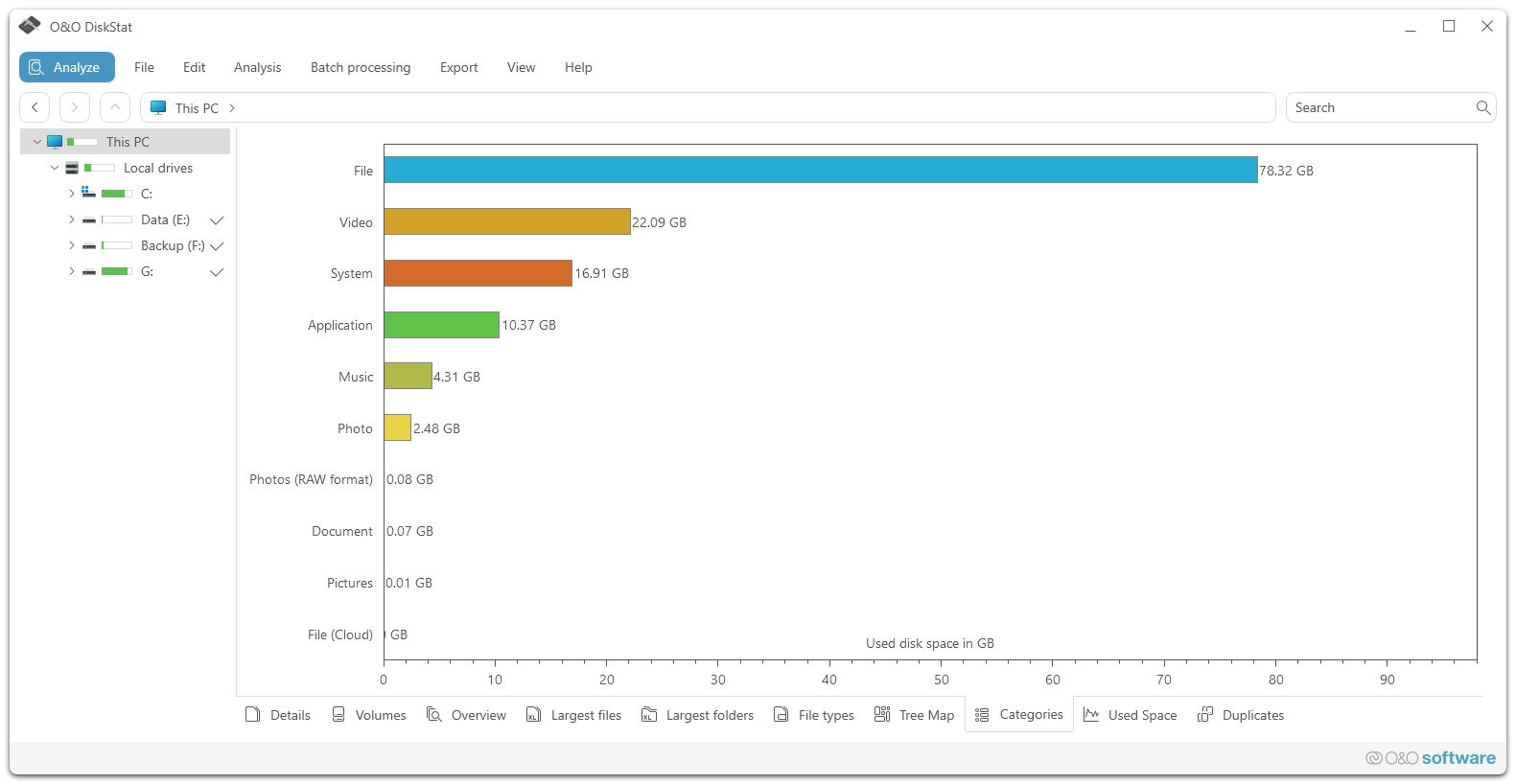Screen dimensions: 1516x784
Task: Click the disk icon beside Data (E:)
Action: point(89,220)
